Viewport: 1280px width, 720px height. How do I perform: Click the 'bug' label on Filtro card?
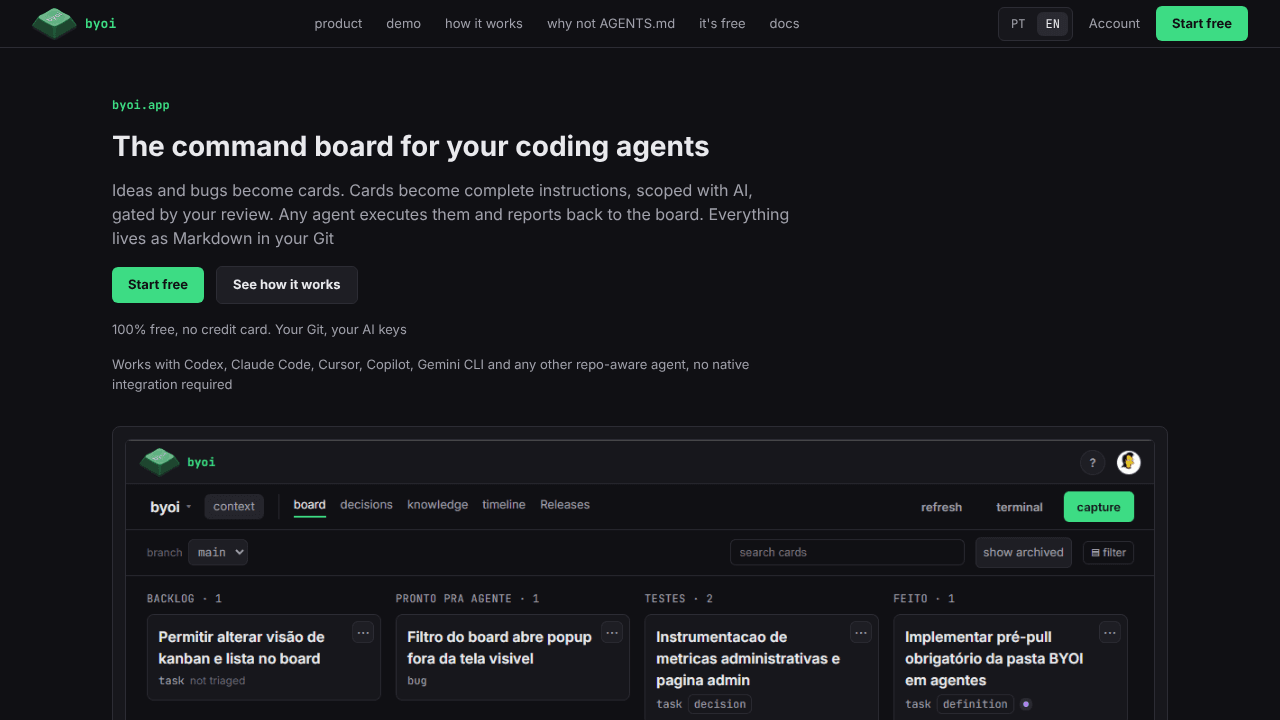[x=417, y=681]
